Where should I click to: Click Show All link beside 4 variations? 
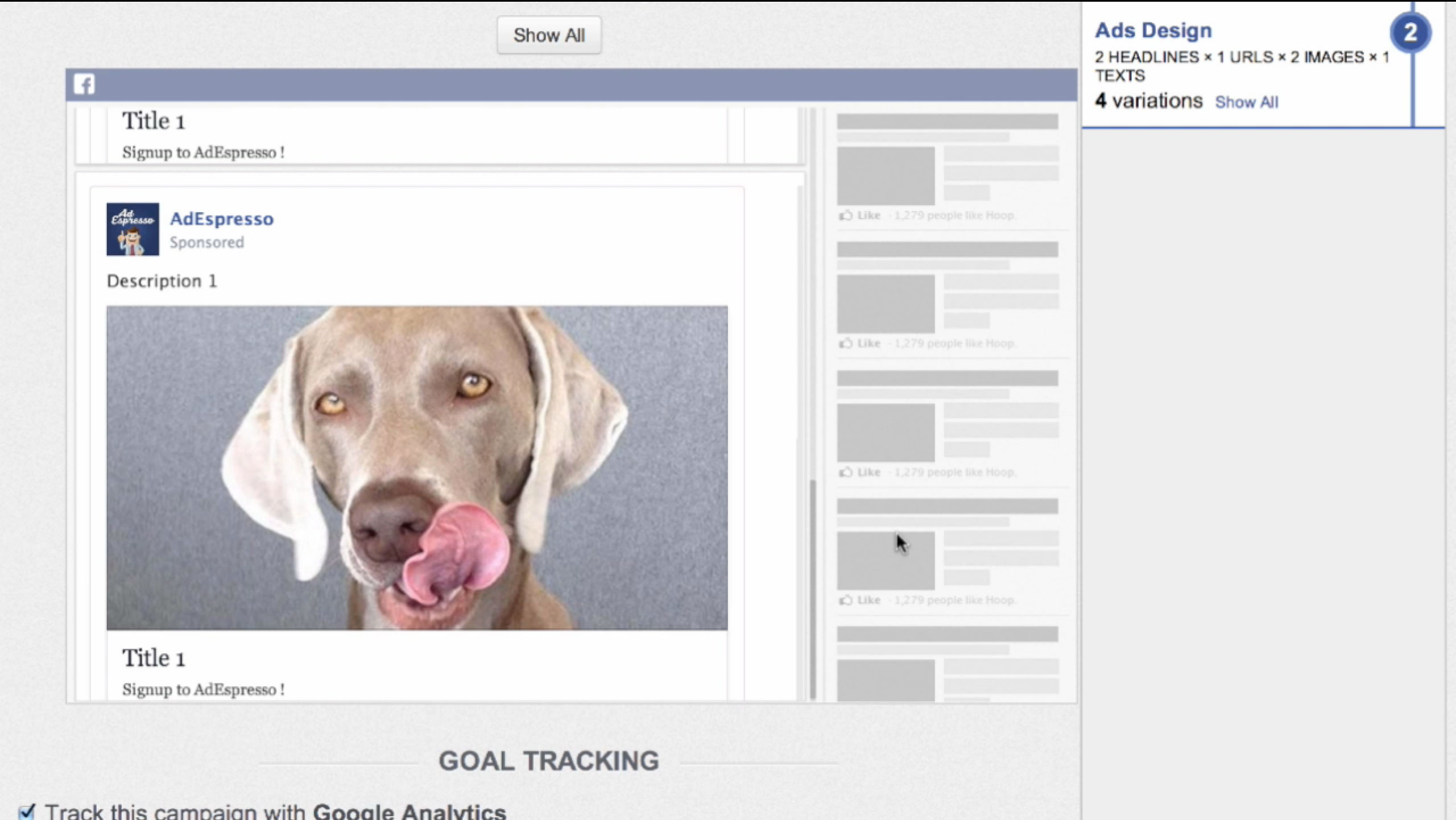click(1246, 102)
